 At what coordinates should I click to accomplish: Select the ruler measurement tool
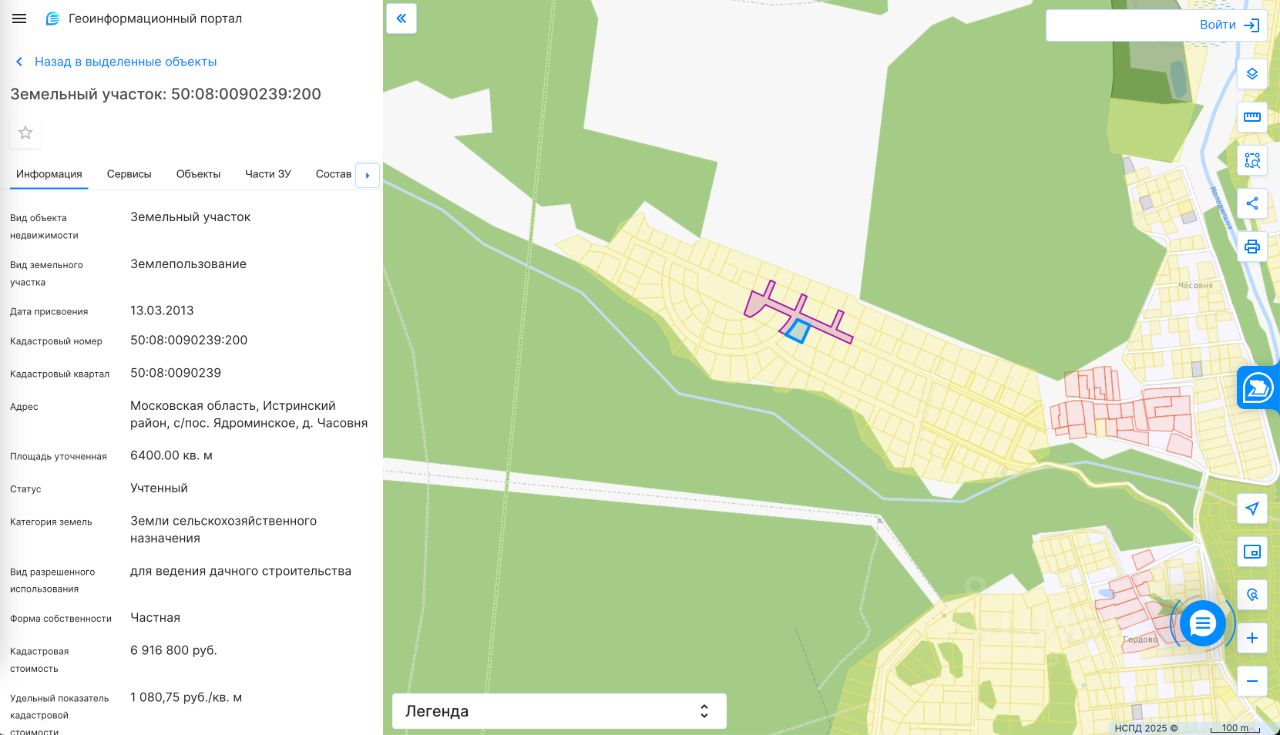click(x=1252, y=117)
